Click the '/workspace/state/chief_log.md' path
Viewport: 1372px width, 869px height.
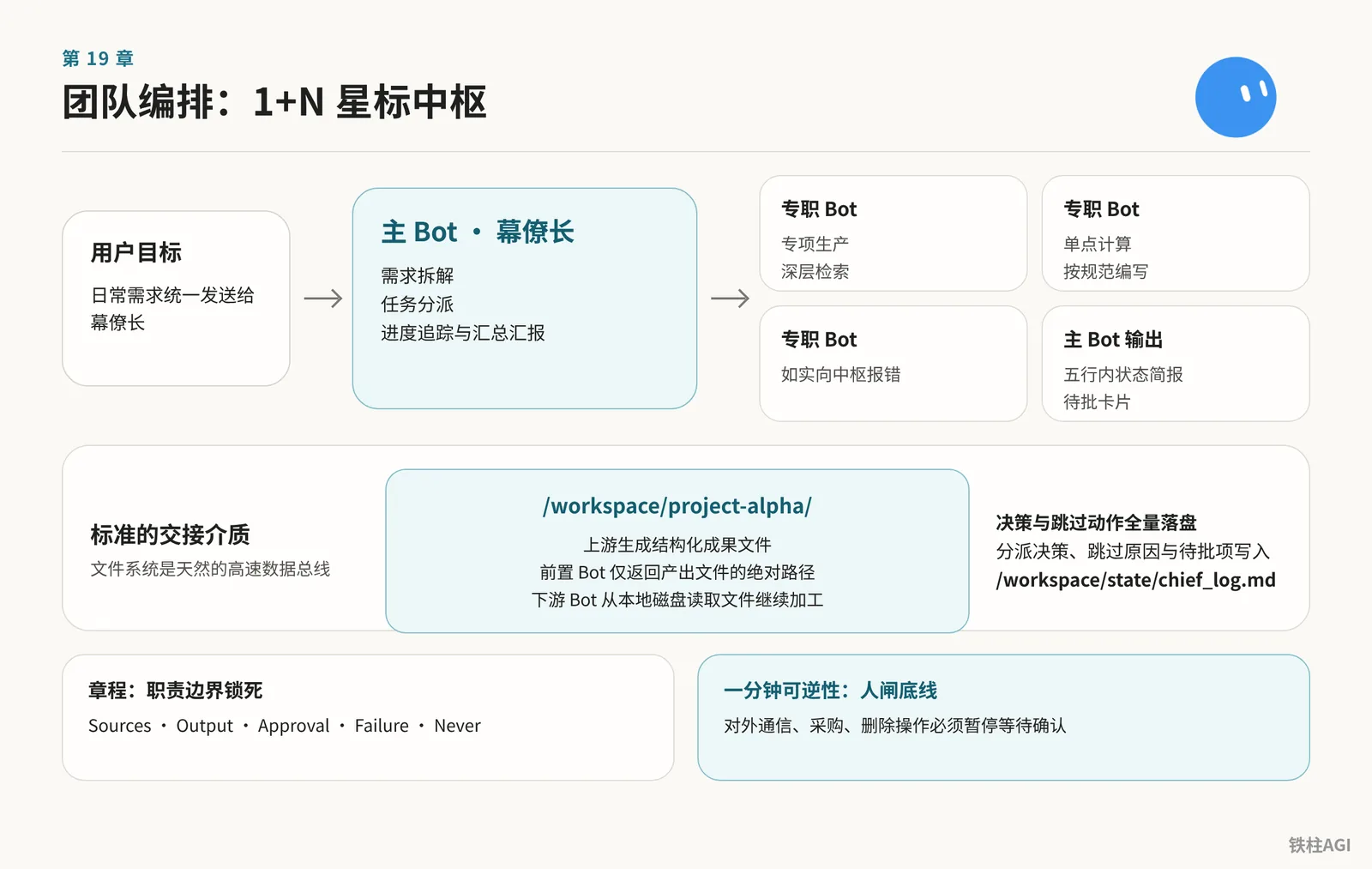1135,580
